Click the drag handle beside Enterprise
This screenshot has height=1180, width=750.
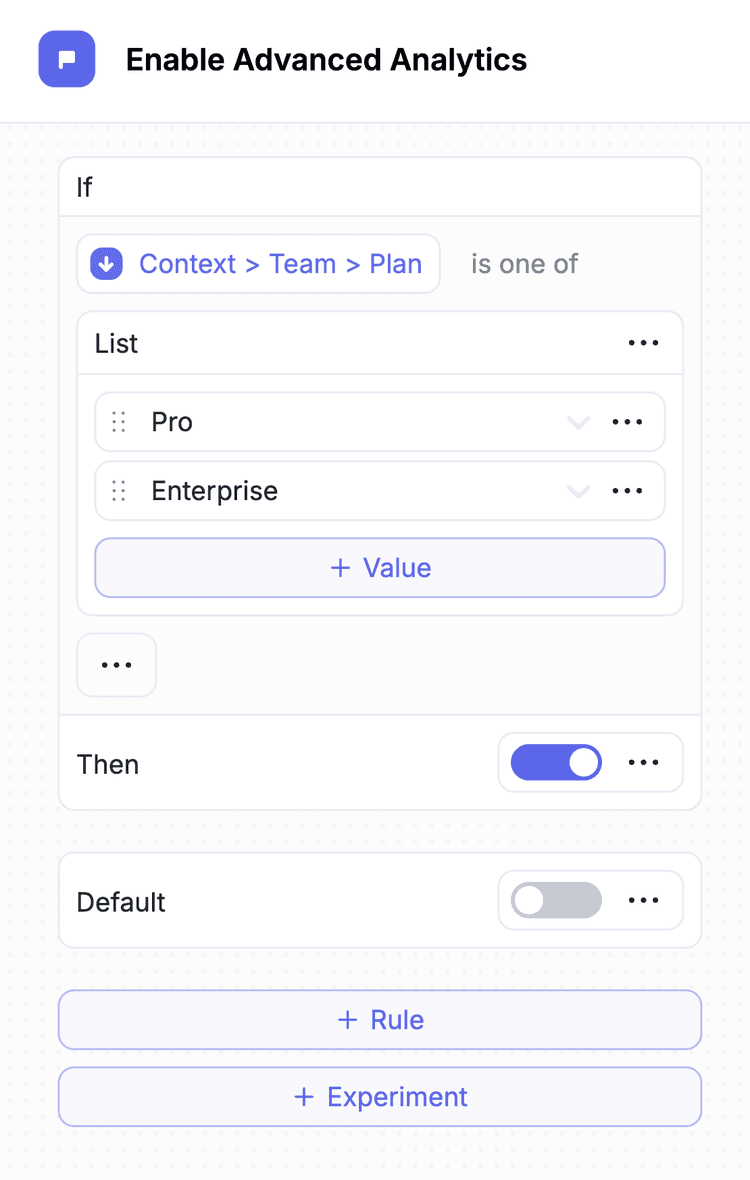(119, 491)
